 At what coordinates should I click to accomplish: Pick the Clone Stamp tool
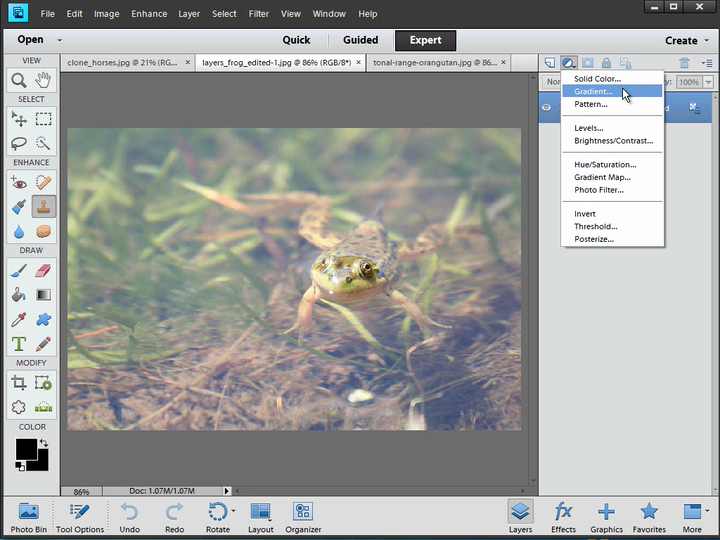click(x=43, y=206)
